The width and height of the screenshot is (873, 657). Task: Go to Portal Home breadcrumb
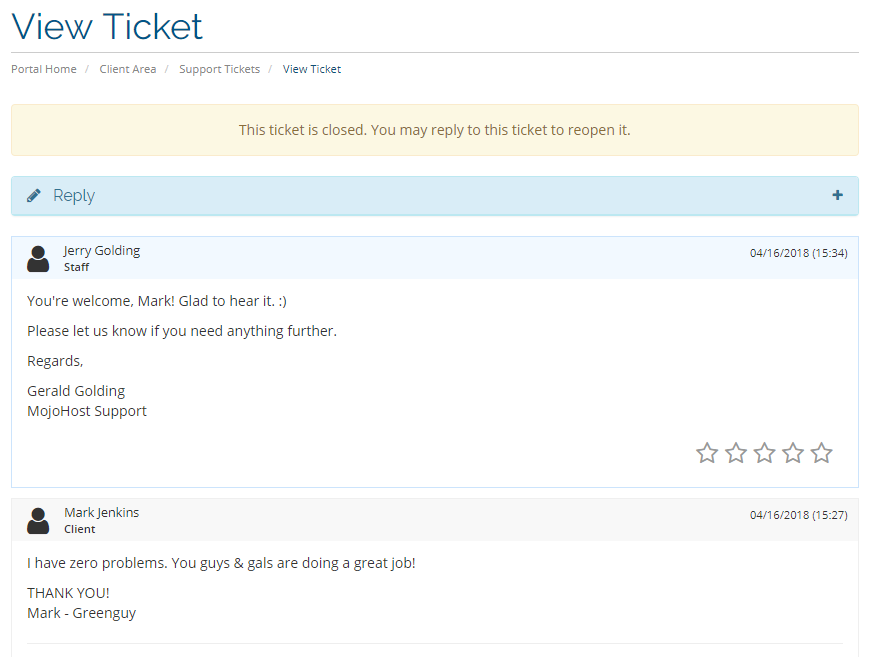44,69
